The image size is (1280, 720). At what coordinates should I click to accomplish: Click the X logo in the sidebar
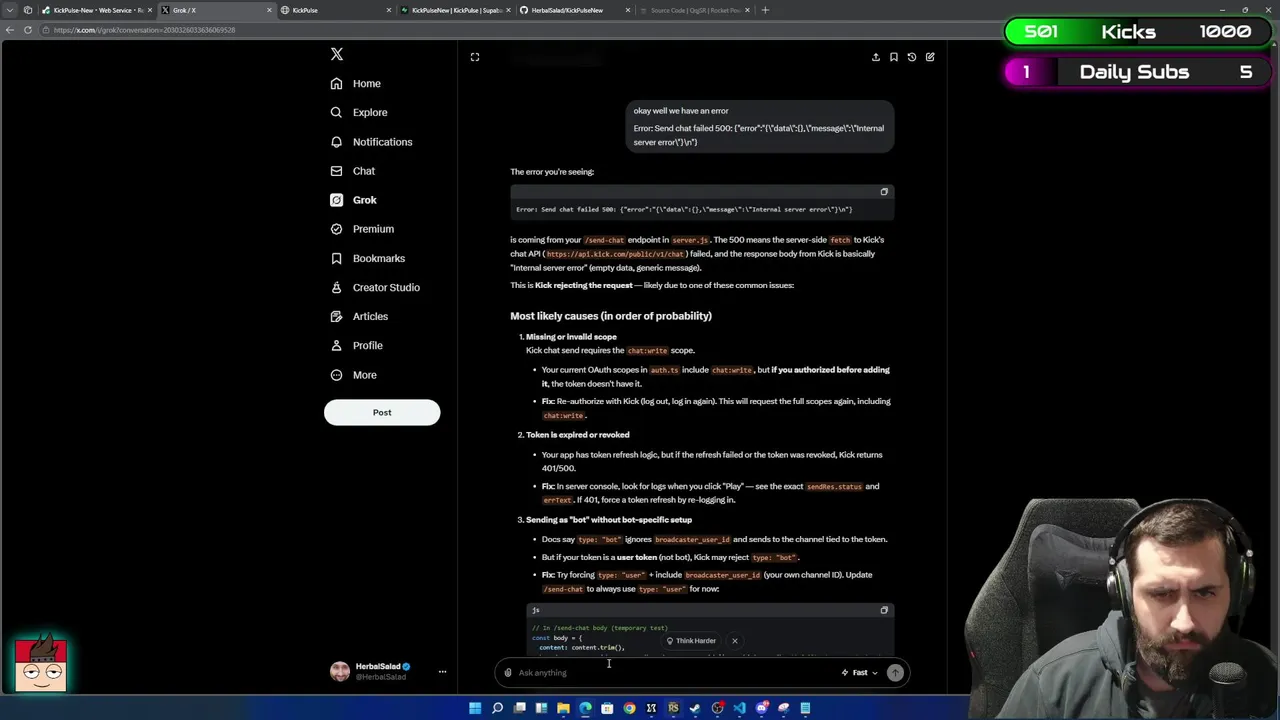[x=337, y=54]
